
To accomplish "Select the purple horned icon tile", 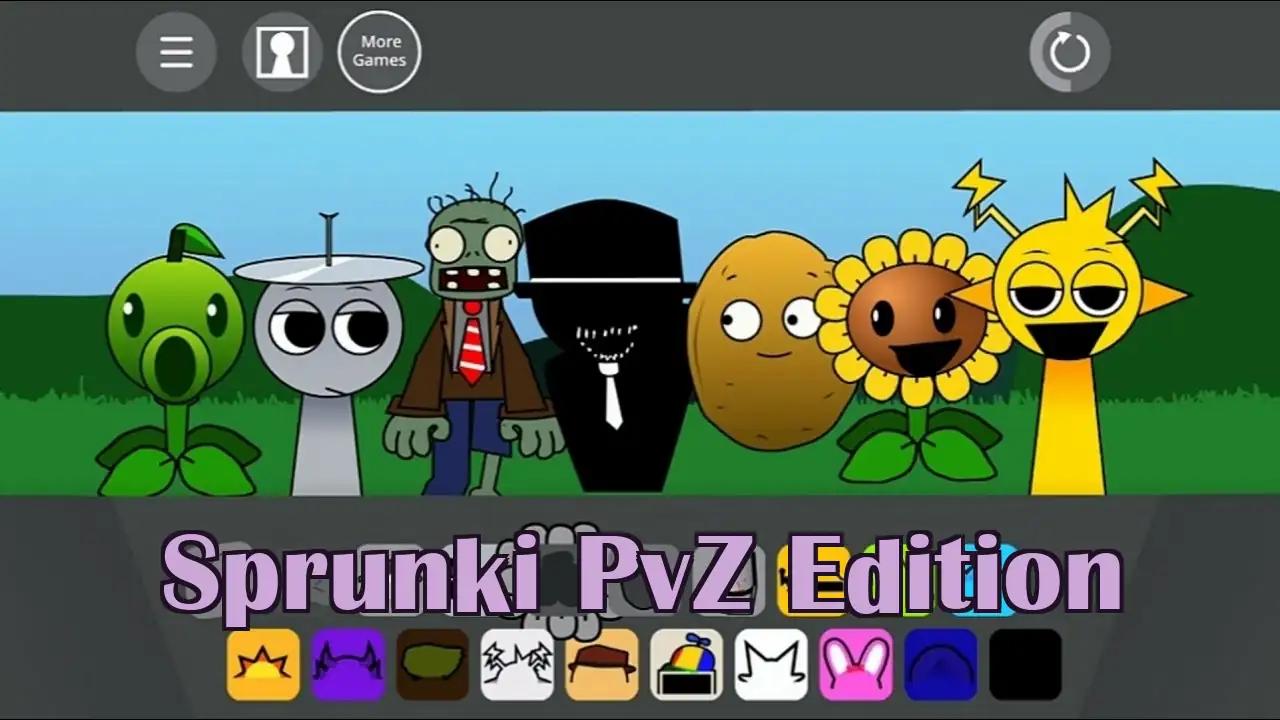I will point(348,664).
